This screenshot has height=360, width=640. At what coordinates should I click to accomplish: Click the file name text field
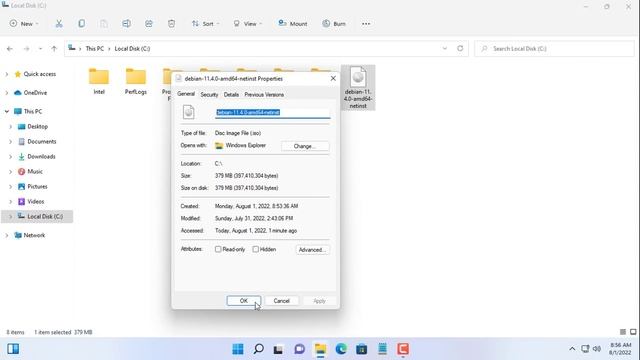[273, 112]
